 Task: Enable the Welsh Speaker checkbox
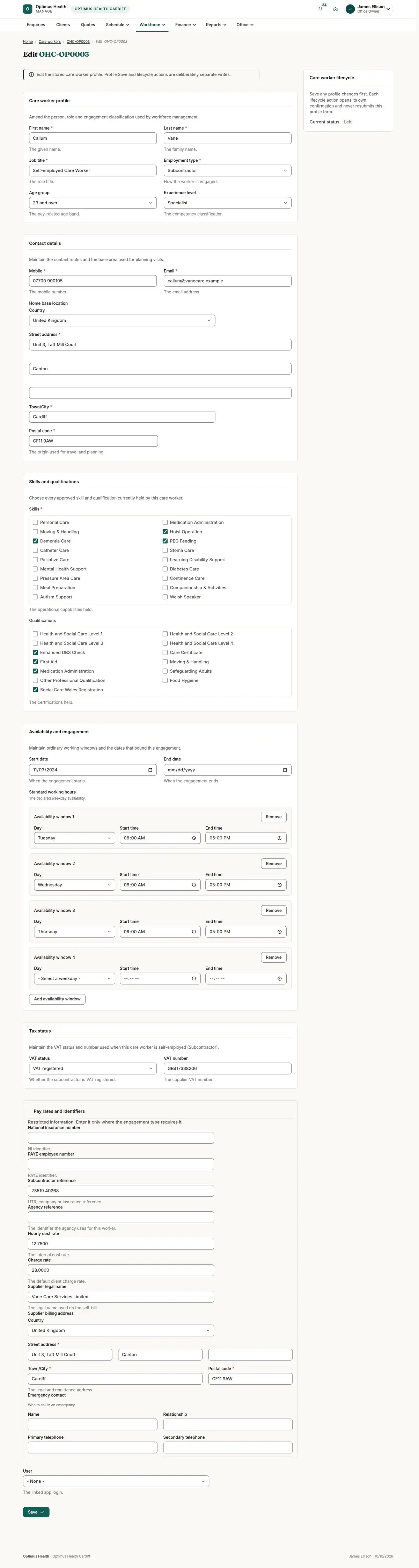[x=165, y=597]
